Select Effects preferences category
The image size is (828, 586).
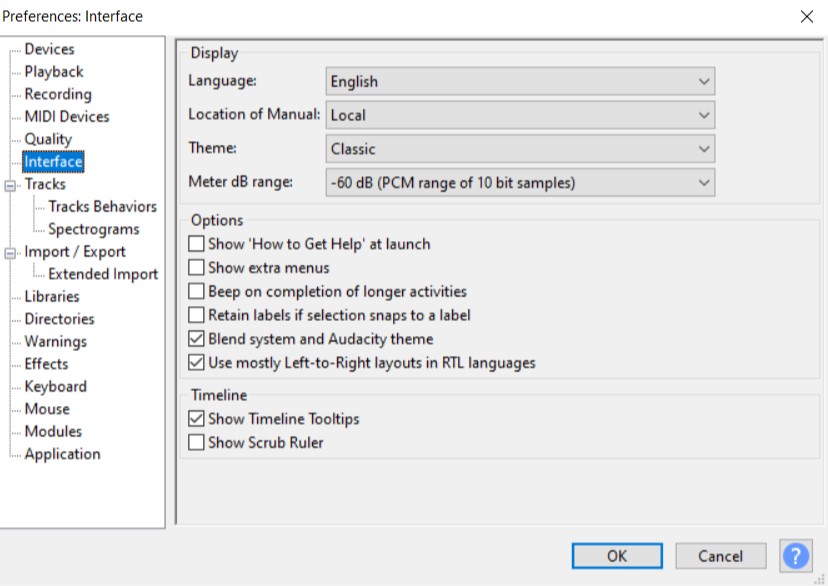point(46,364)
